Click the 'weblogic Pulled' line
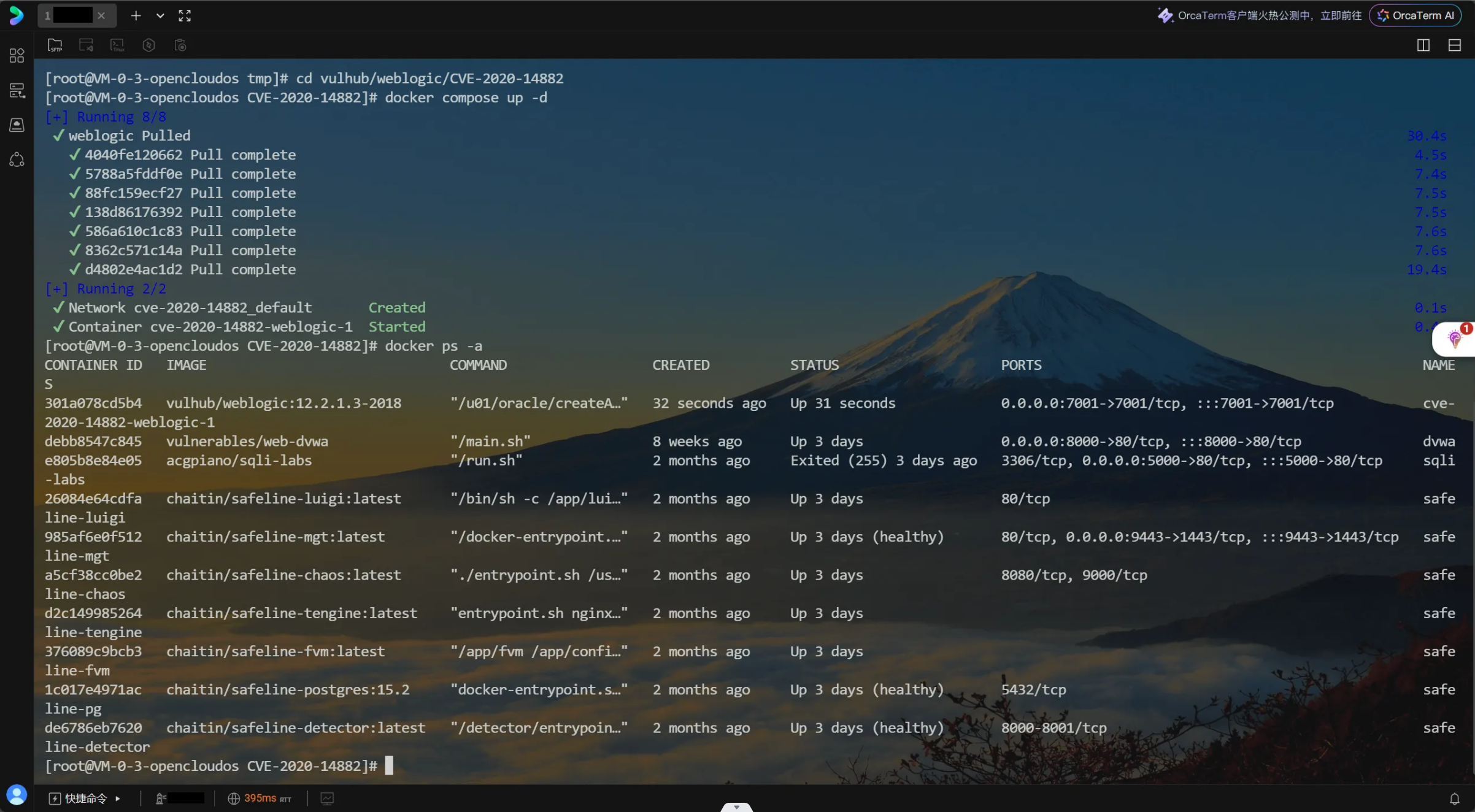Viewport: 1475px width, 812px height. pyautogui.click(x=121, y=136)
